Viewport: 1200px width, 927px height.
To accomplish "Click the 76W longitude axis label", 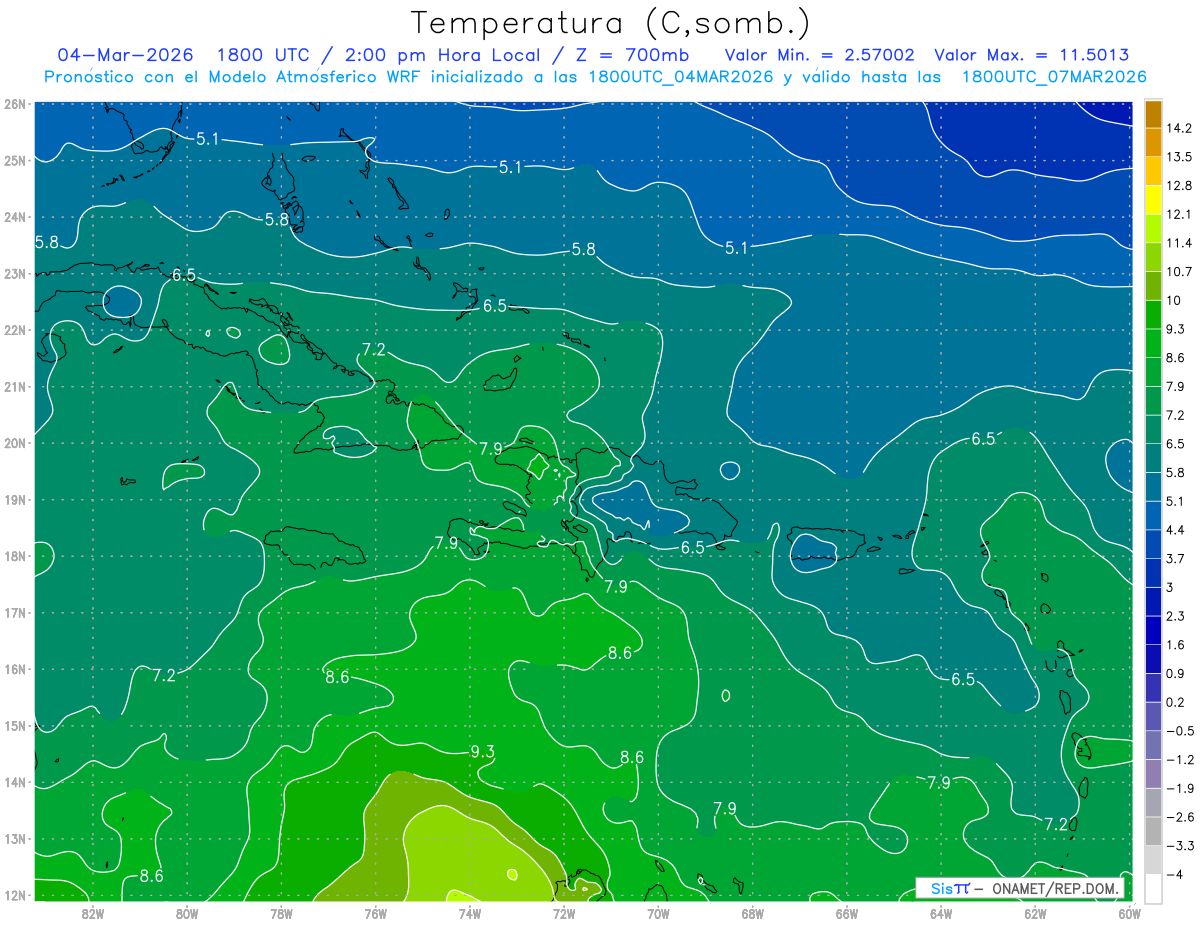I will [x=375, y=912].
